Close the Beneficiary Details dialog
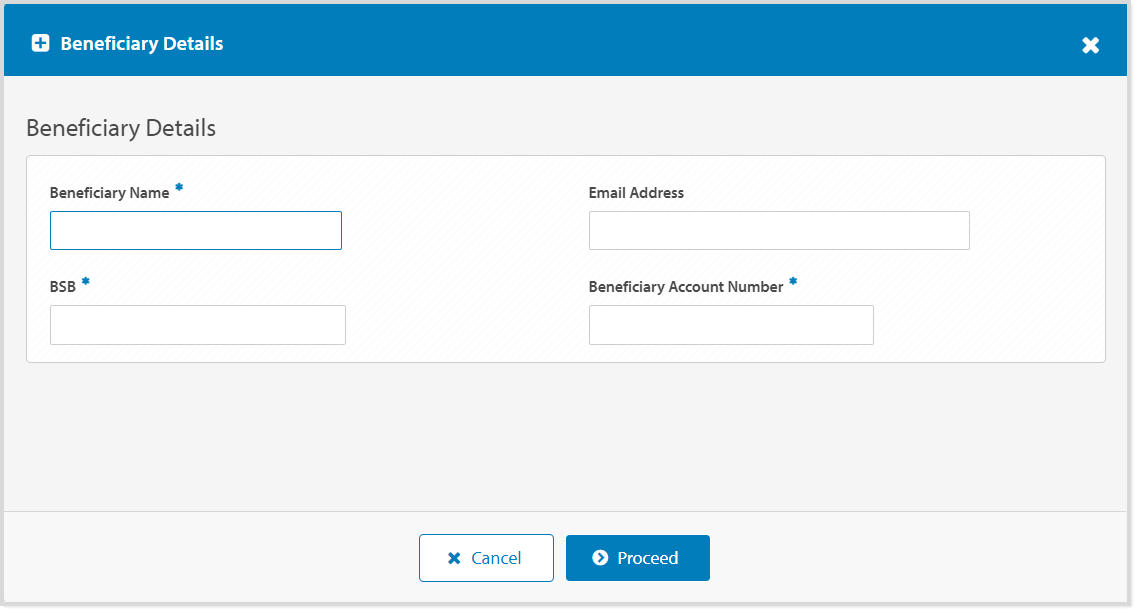The image size is (1137, 612). pos(1090,43)
